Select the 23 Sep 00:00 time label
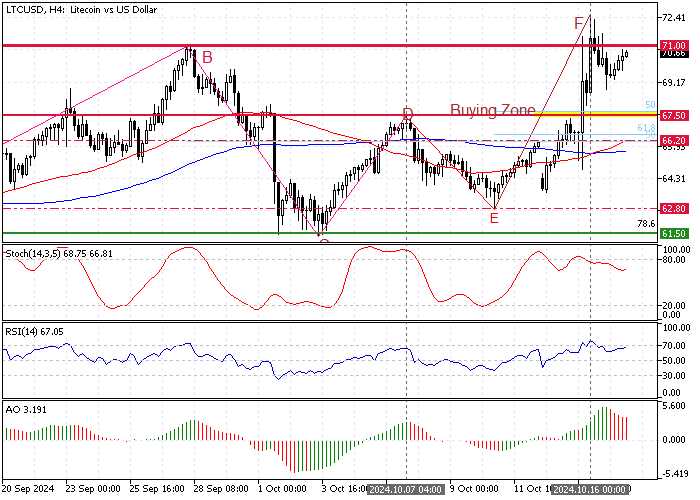This screenshot has height=500, width=700. 93,489
